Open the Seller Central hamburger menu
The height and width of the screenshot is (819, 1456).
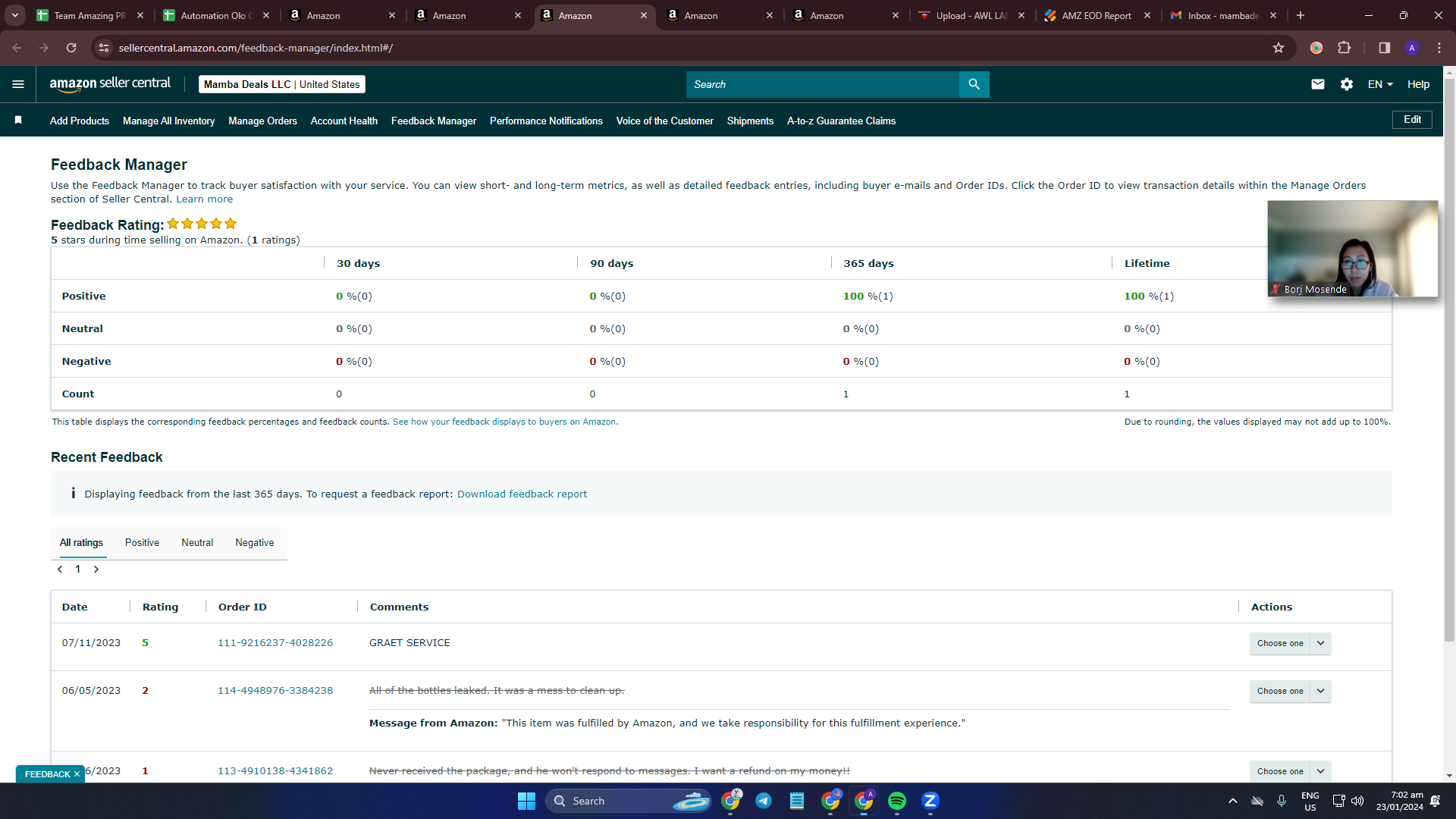tap(18, 84)
